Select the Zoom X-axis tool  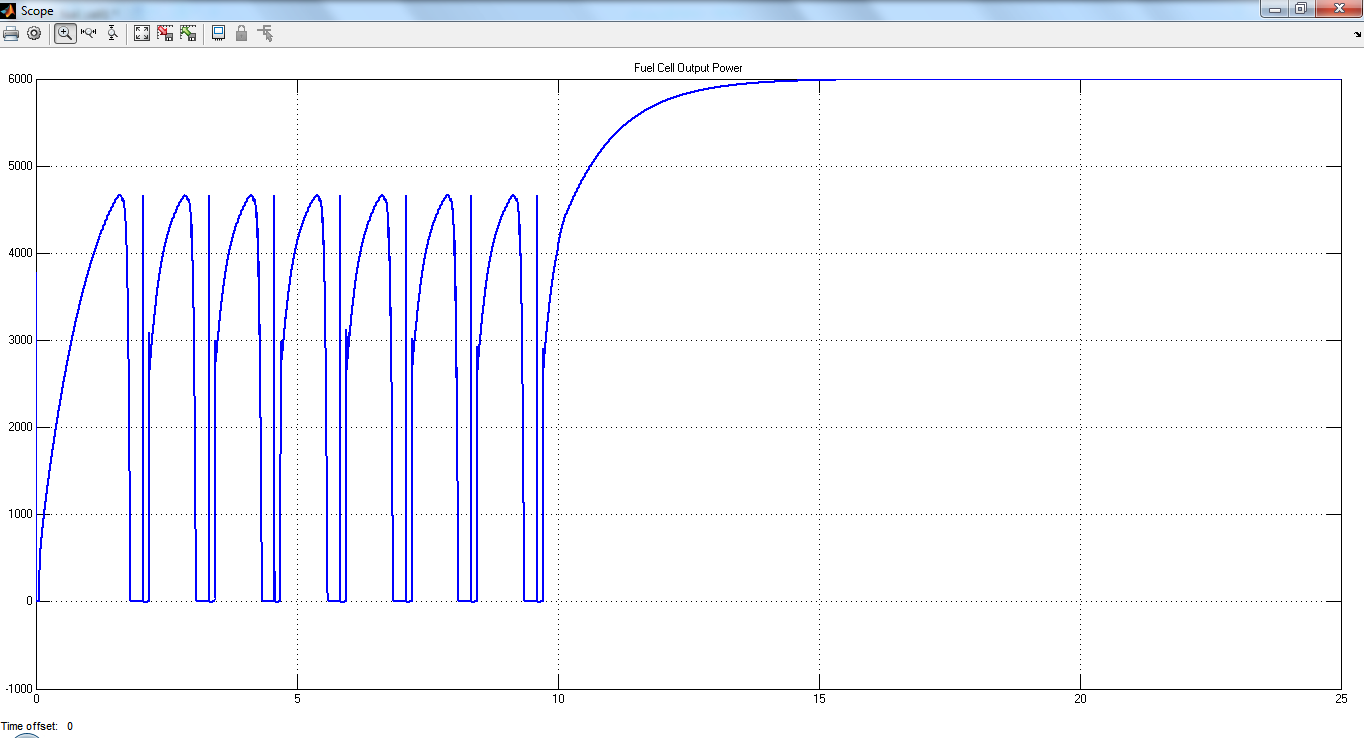[x=88, y=33]
